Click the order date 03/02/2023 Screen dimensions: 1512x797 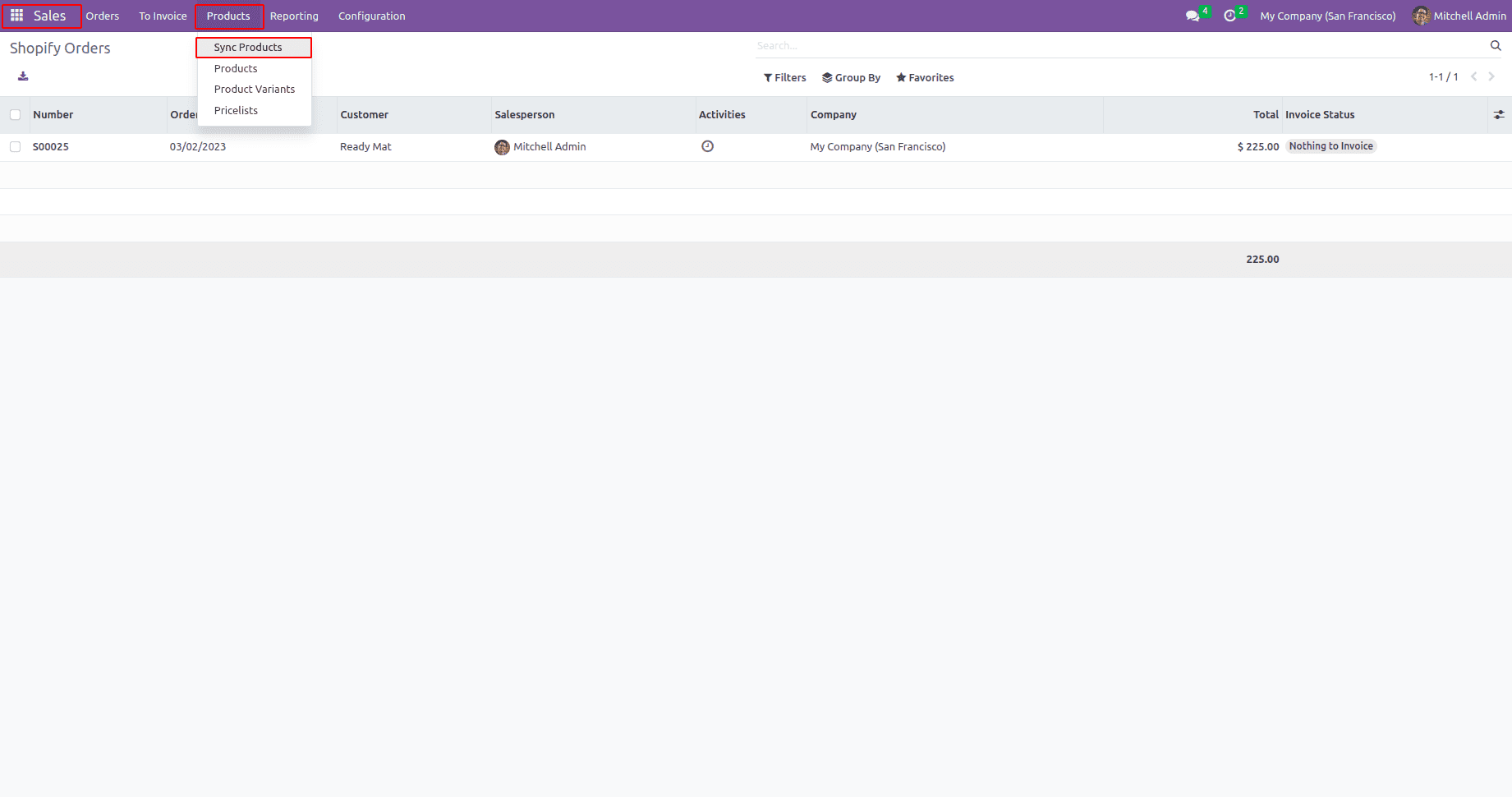[198, 147]
